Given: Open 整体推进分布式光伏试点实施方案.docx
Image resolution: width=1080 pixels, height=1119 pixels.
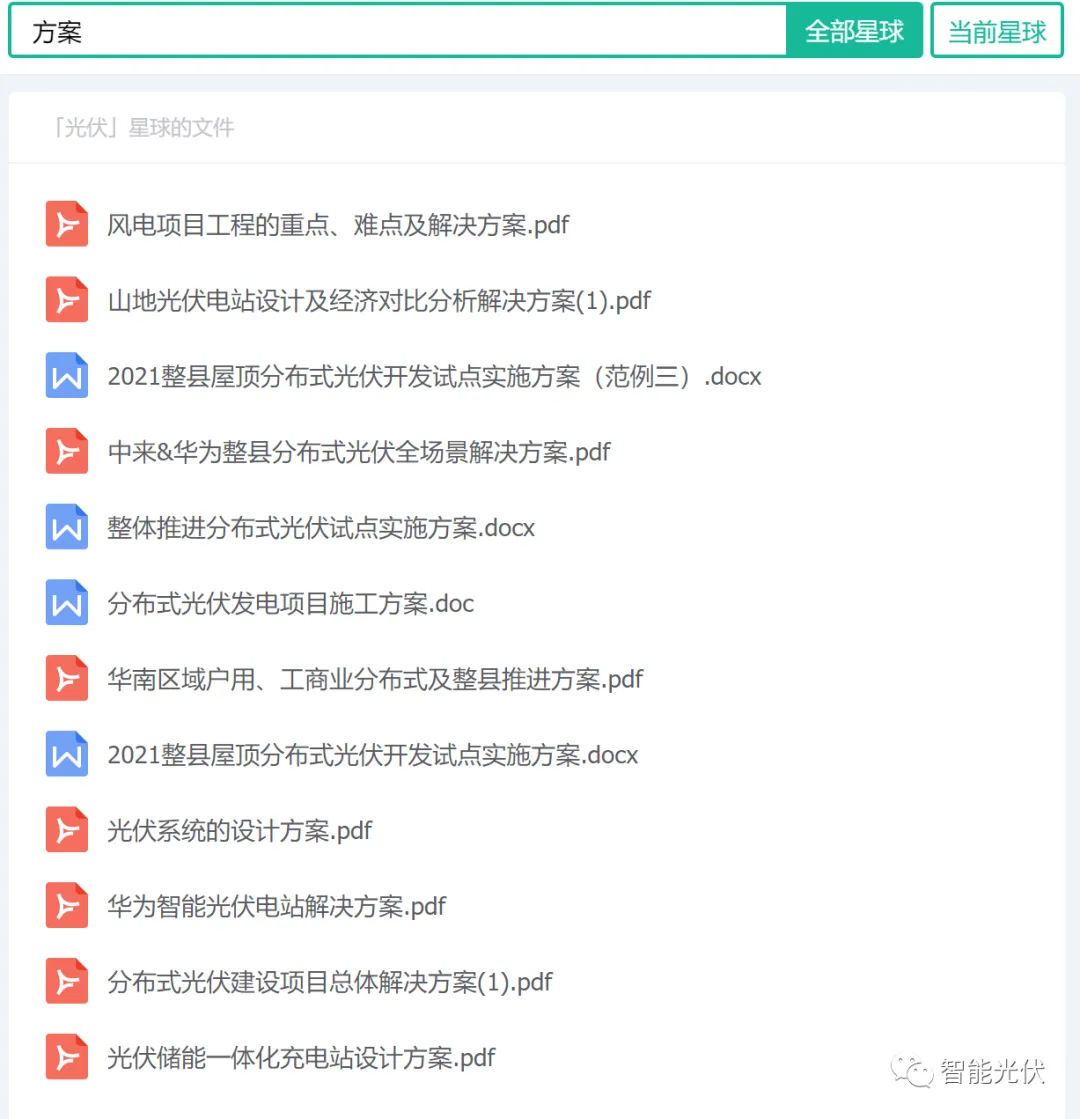Looking at the screenshot, I should pos(321,527).
